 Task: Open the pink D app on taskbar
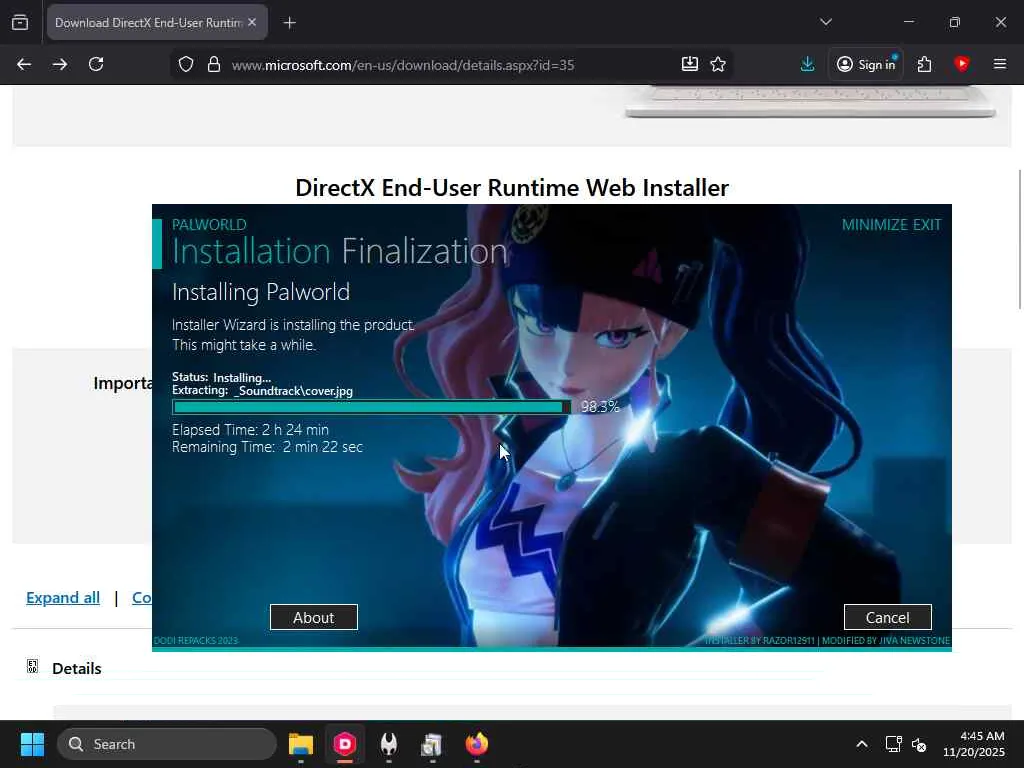[x=345, y=744]
